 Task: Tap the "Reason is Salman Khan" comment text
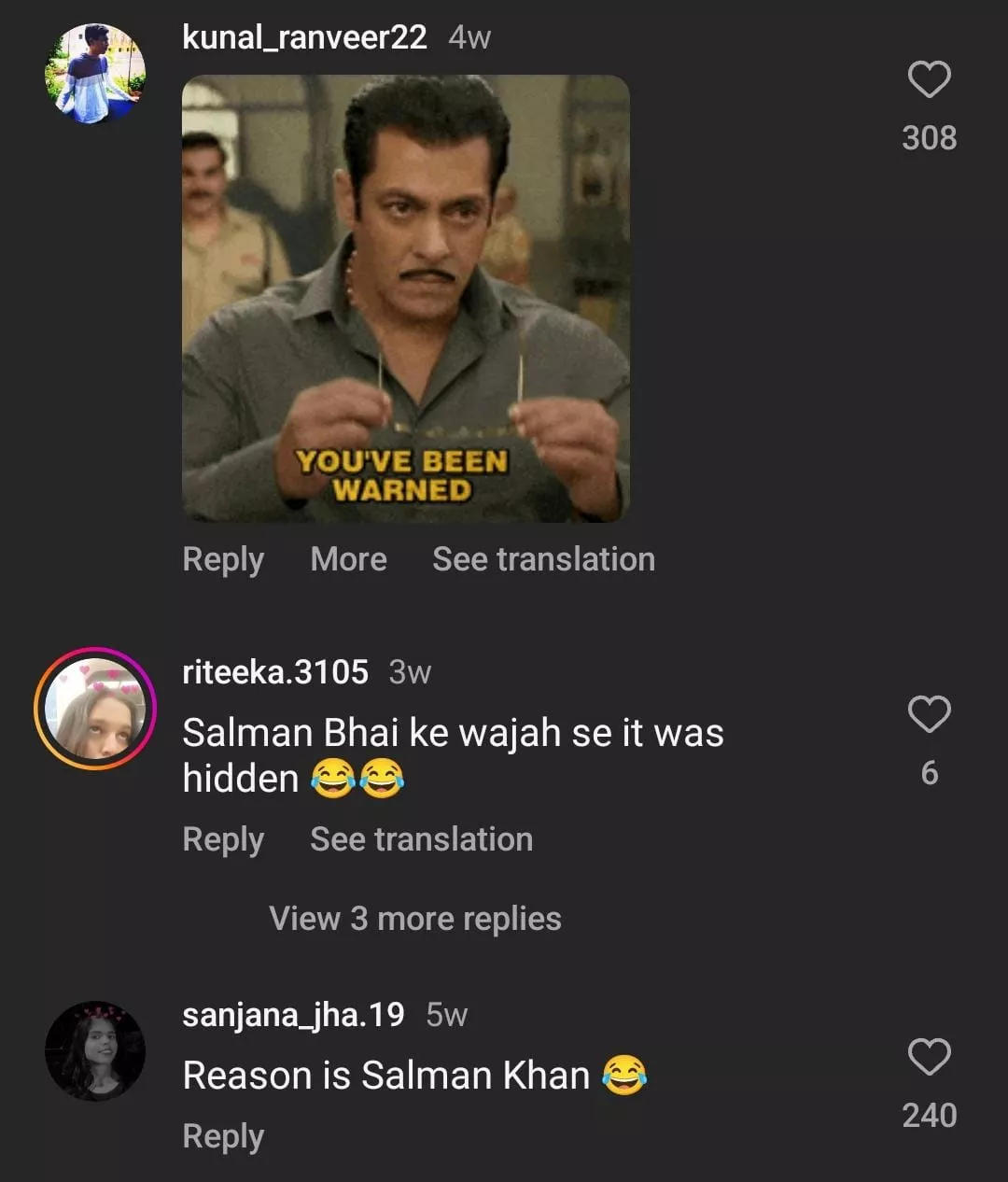pos(386,1076)
